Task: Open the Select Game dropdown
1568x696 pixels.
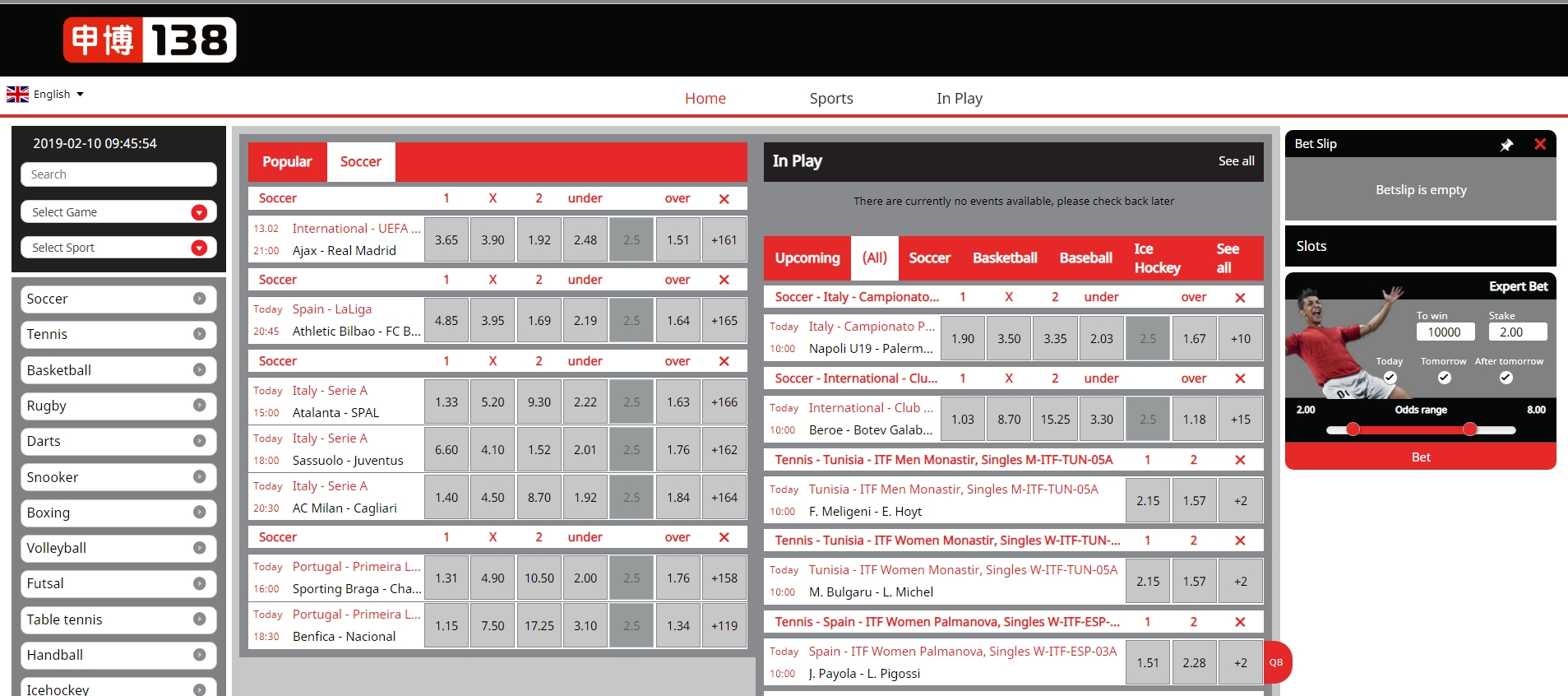Action: 118,212
